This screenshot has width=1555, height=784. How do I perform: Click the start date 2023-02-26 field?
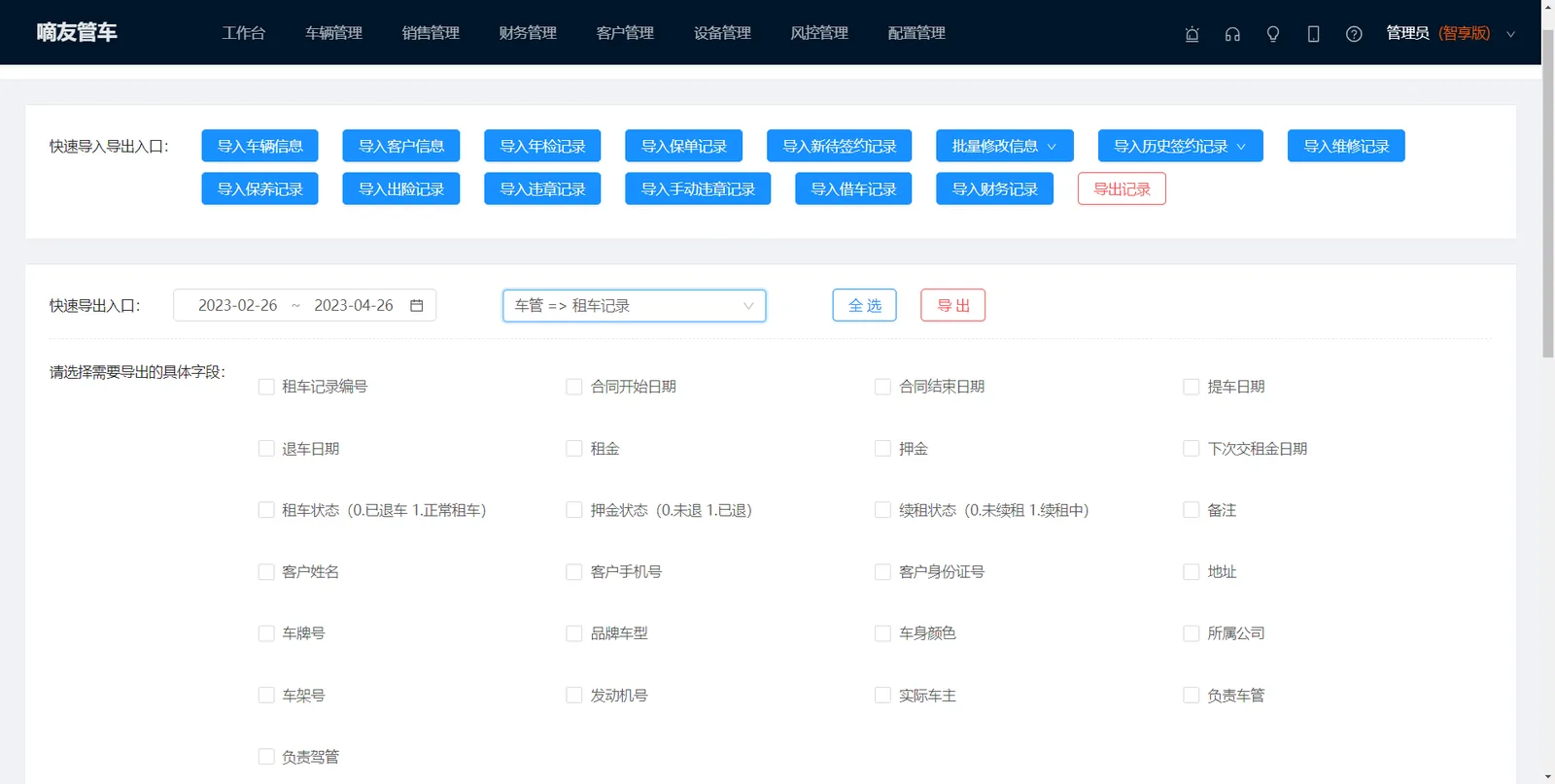pos(237,305)
